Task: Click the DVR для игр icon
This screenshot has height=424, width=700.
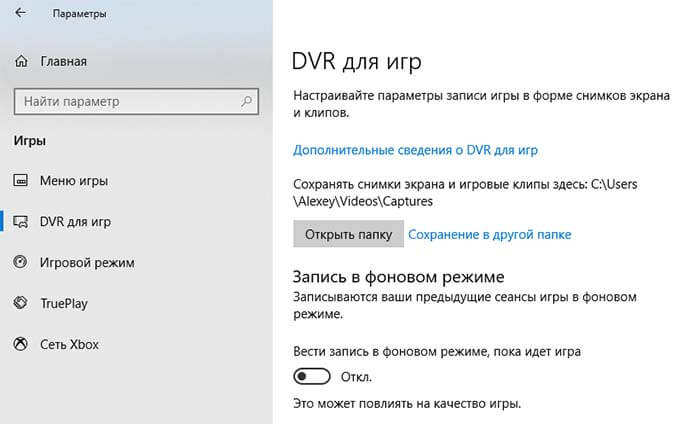Action: [21, 221]
